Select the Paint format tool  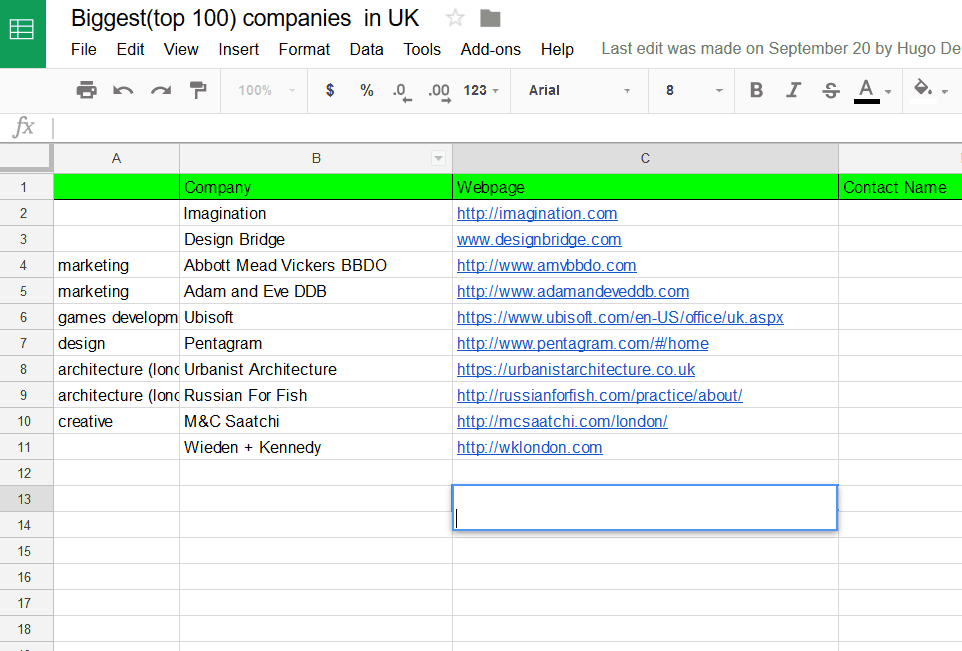(198, 90)
